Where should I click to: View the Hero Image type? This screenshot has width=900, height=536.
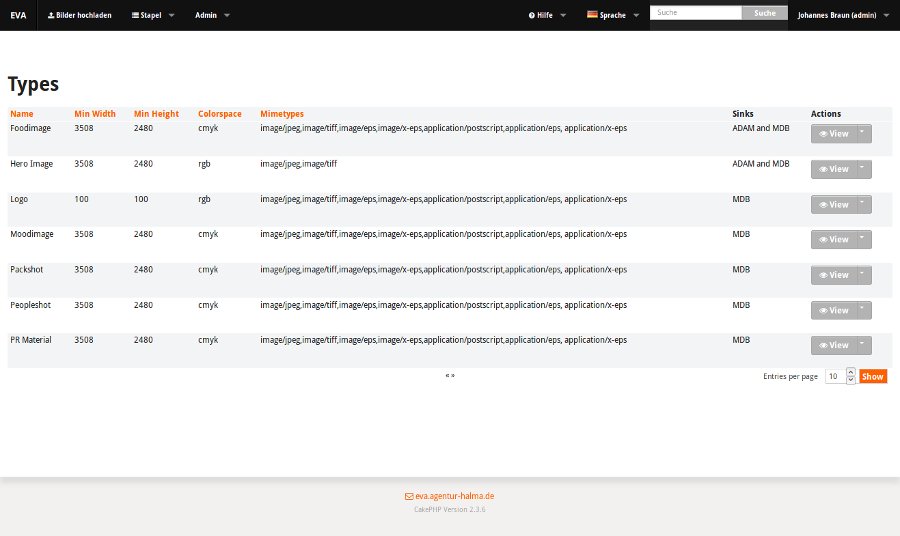tap(833, 169)
